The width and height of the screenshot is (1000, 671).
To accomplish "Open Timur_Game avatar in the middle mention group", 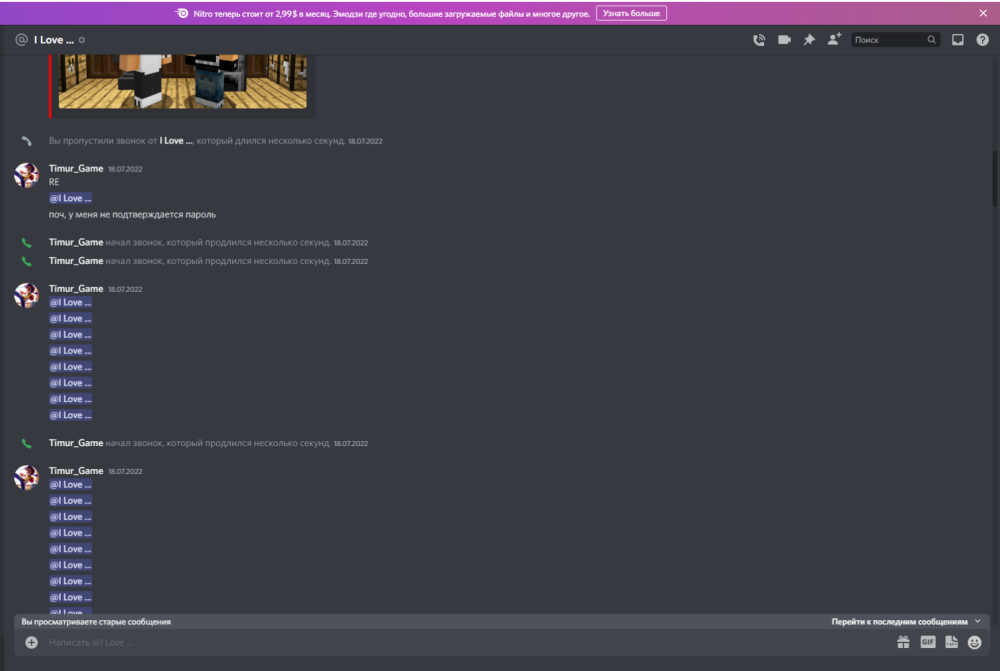I will click(x=26, y=295).
